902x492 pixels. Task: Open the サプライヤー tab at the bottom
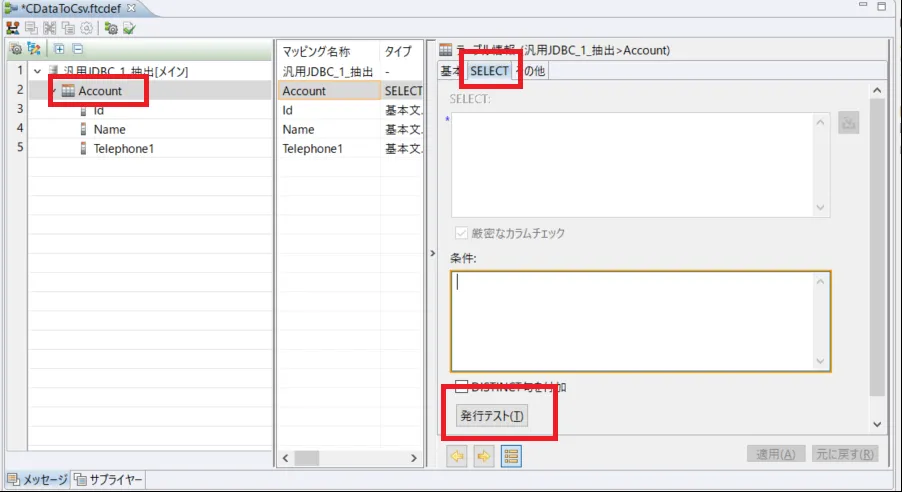tap(110, 480)
